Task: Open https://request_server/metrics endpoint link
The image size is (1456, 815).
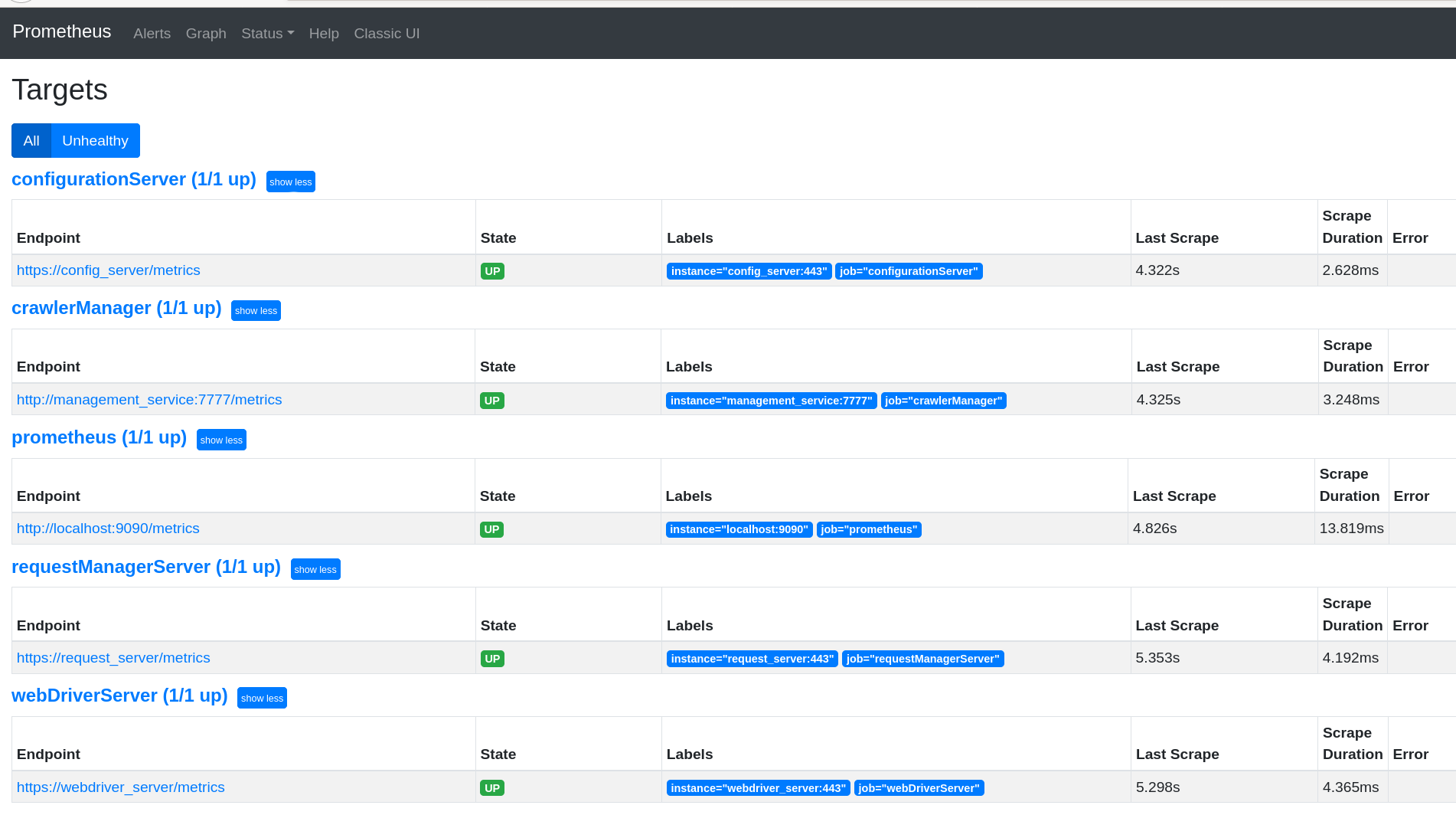Action: 113,658
